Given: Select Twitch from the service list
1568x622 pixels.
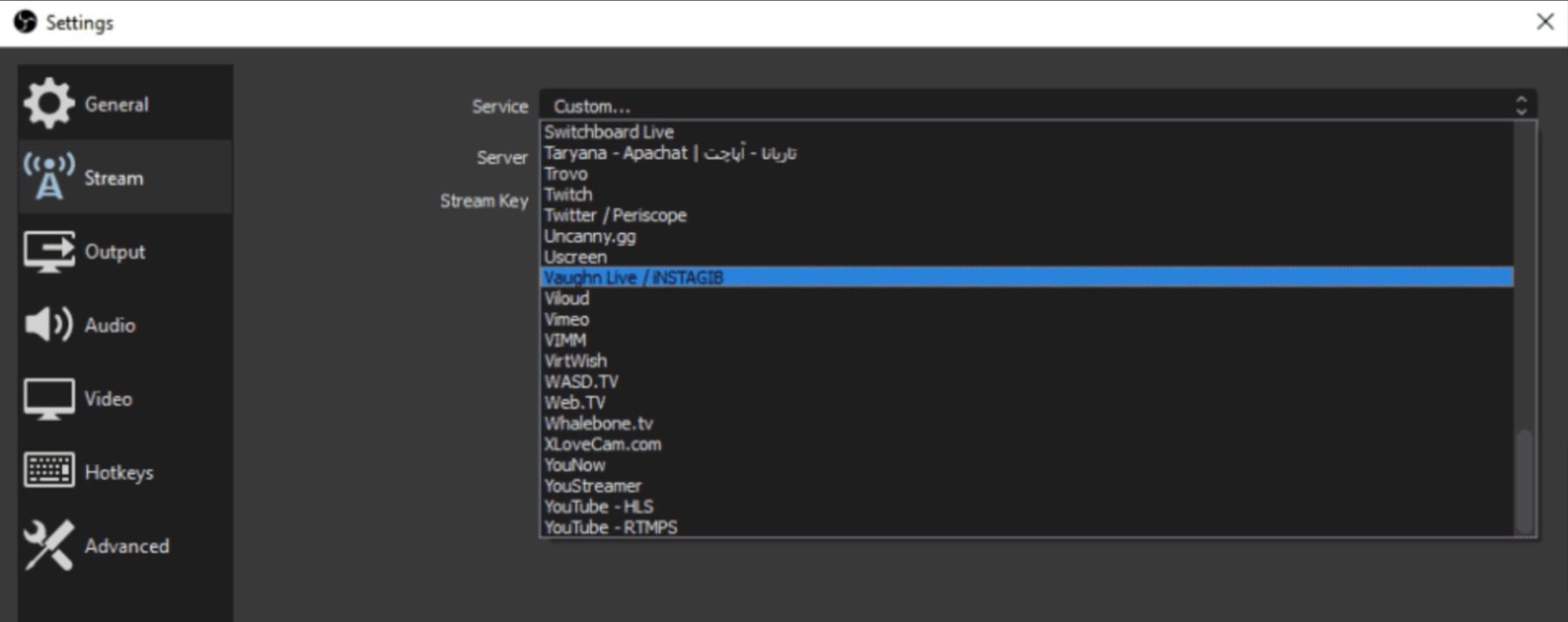Looking at the screenshot, I should click(x=568, y=194).
